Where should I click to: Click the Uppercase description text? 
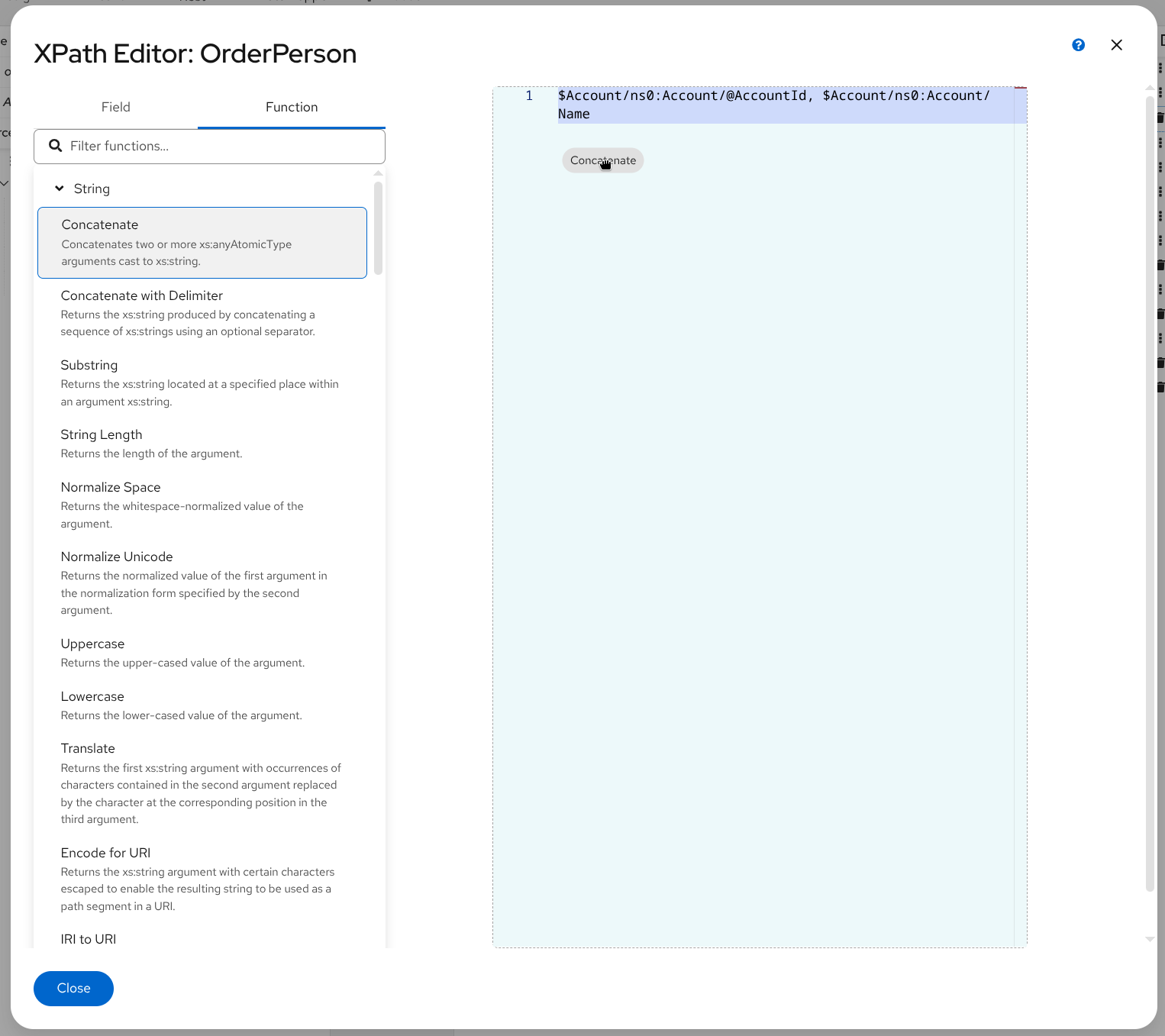(x=182, y=663)
